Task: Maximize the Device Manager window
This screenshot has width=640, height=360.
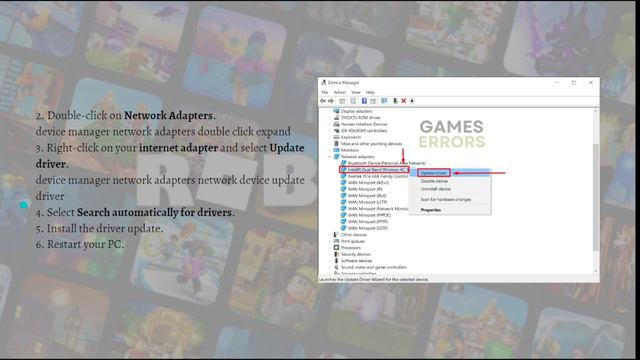Action: click(574, 82)
